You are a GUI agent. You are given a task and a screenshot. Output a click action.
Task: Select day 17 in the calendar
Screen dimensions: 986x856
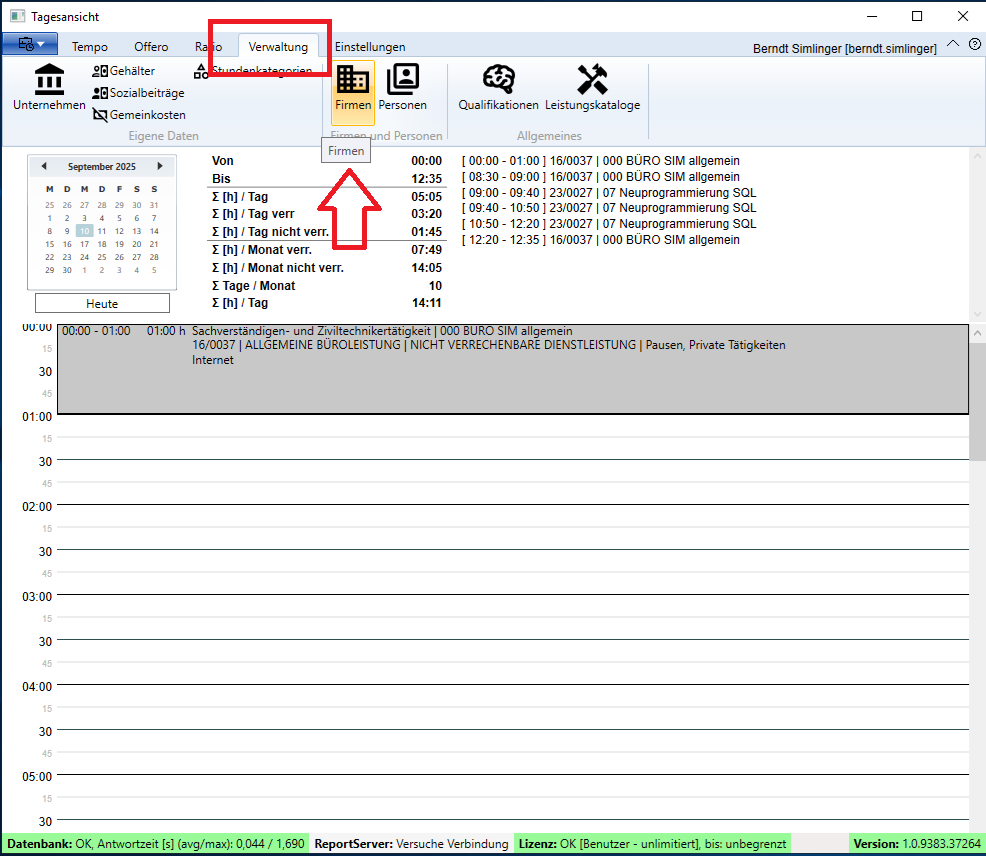pyautogui.click(x=85, y=244)
